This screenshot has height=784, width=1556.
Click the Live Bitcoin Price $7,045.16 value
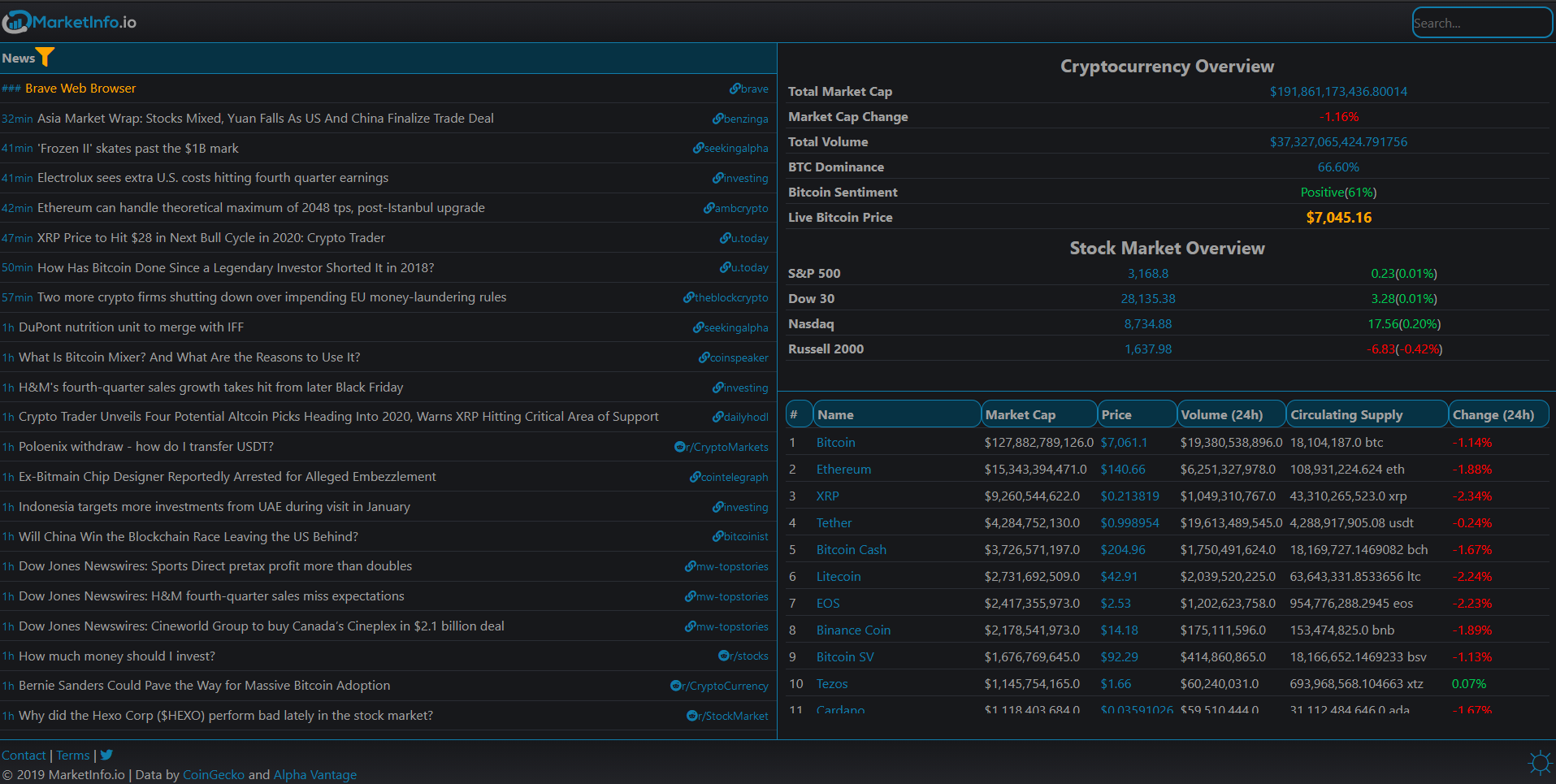click(1338, 218)
